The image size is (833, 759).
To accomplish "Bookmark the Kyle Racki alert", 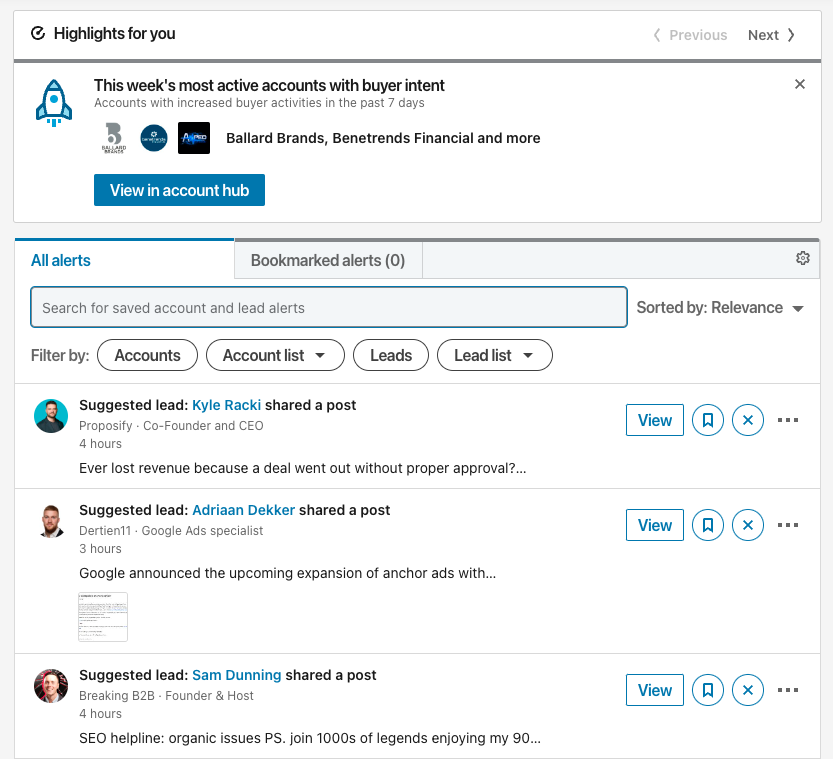I will pyautogui.click(x=708, y=420).
